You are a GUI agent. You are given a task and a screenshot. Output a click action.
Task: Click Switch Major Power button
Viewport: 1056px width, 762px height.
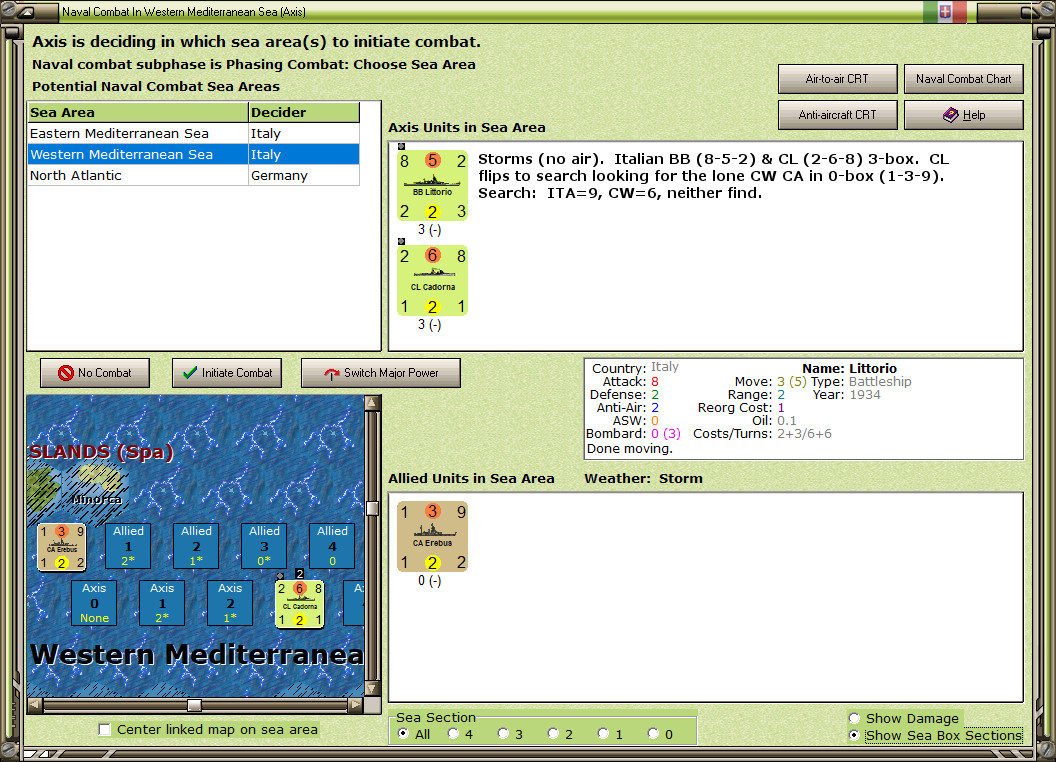tap(381, 373)
